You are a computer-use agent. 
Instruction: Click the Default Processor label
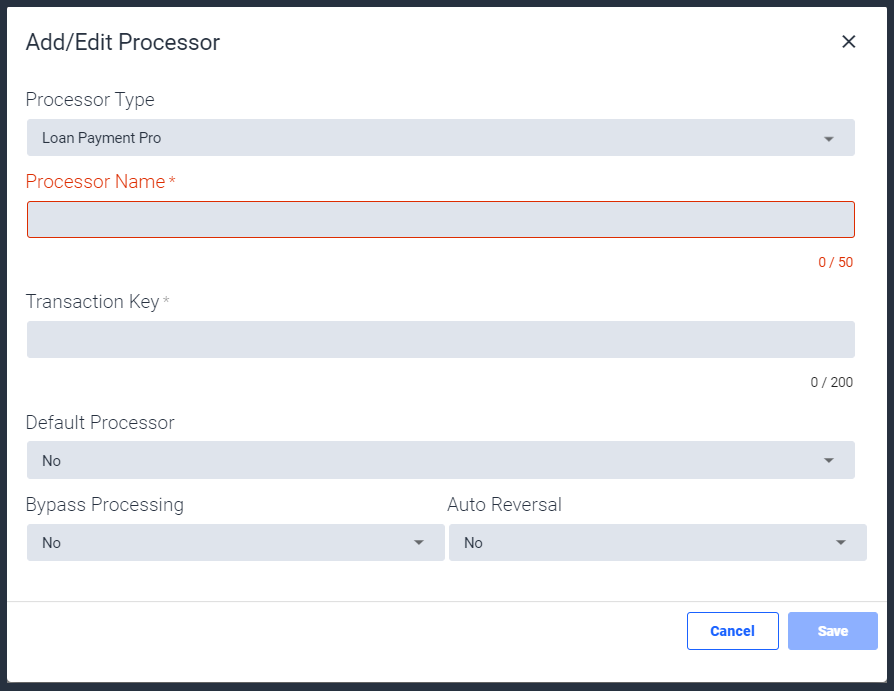(x=100, y=422)
